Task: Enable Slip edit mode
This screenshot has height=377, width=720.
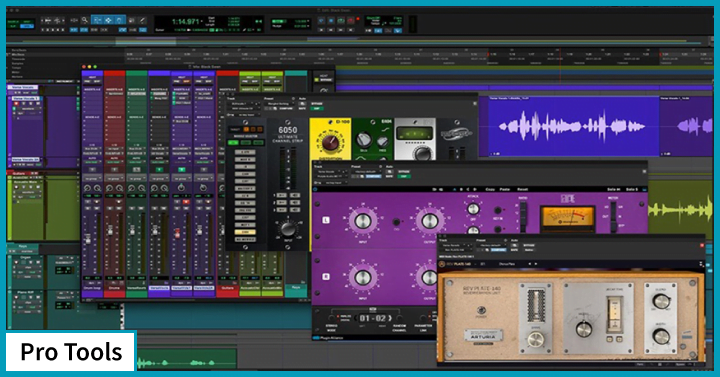Action: coord(13,27)
